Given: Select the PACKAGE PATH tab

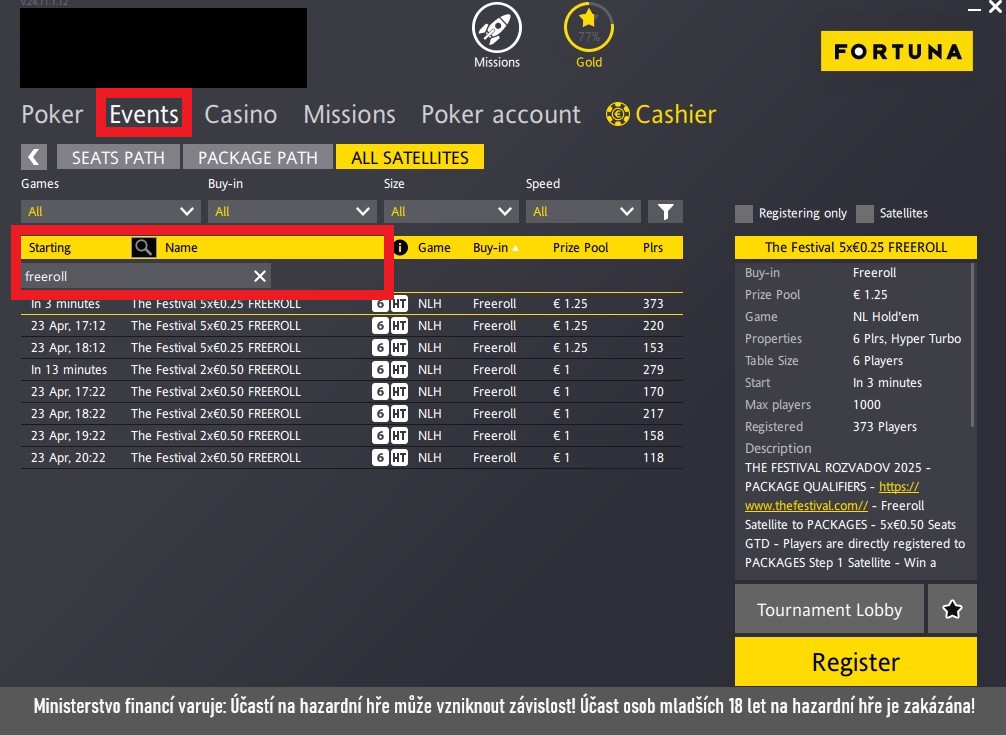Looking at the screenshot, I should (257, 156).
